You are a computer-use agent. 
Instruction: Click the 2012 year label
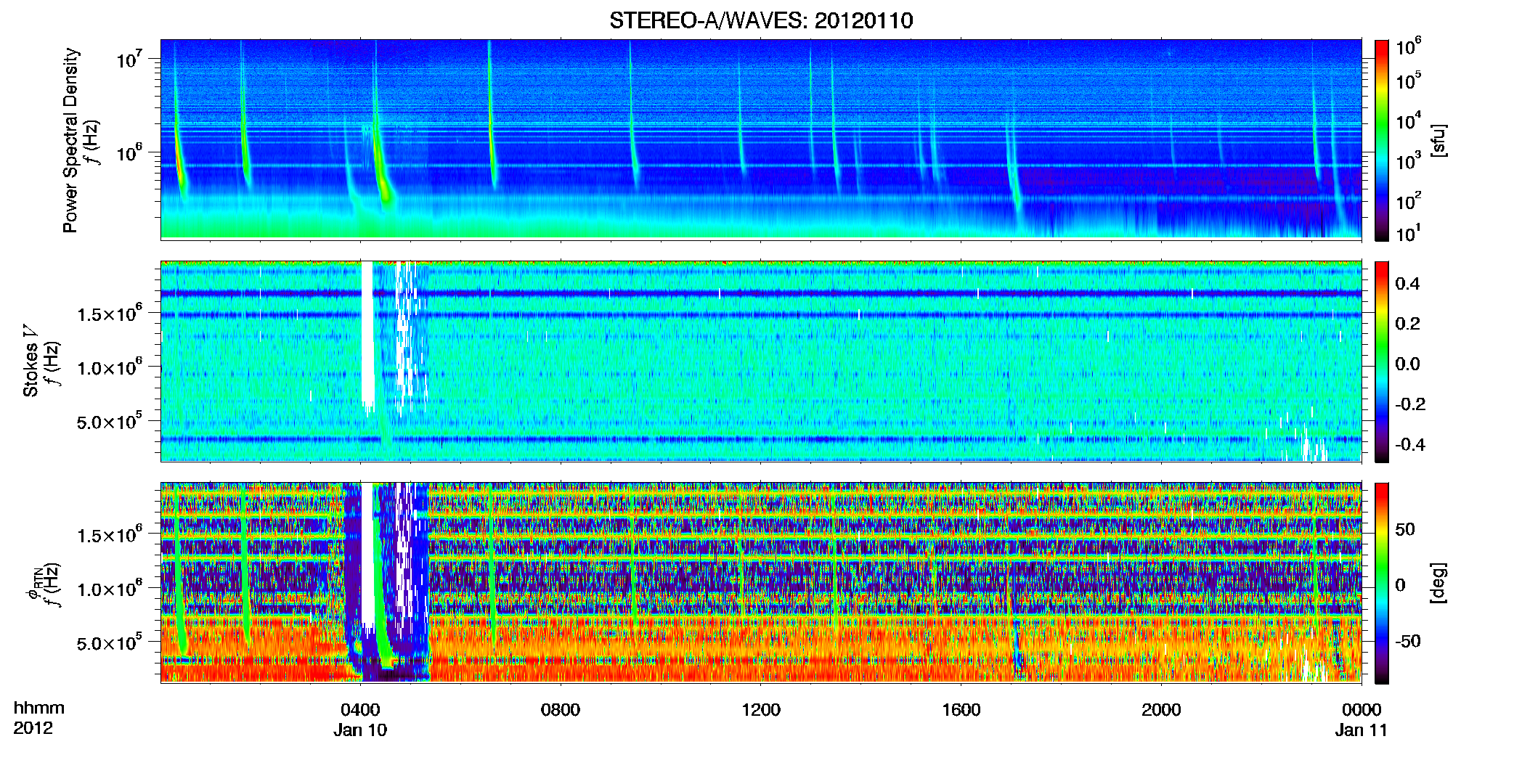(33, 728)
